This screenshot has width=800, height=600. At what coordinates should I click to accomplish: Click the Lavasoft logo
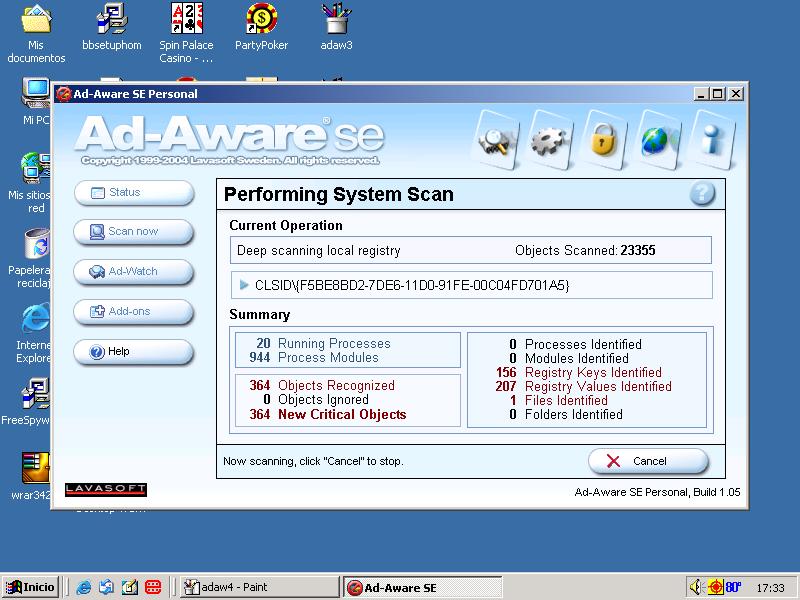pos(106,489)
